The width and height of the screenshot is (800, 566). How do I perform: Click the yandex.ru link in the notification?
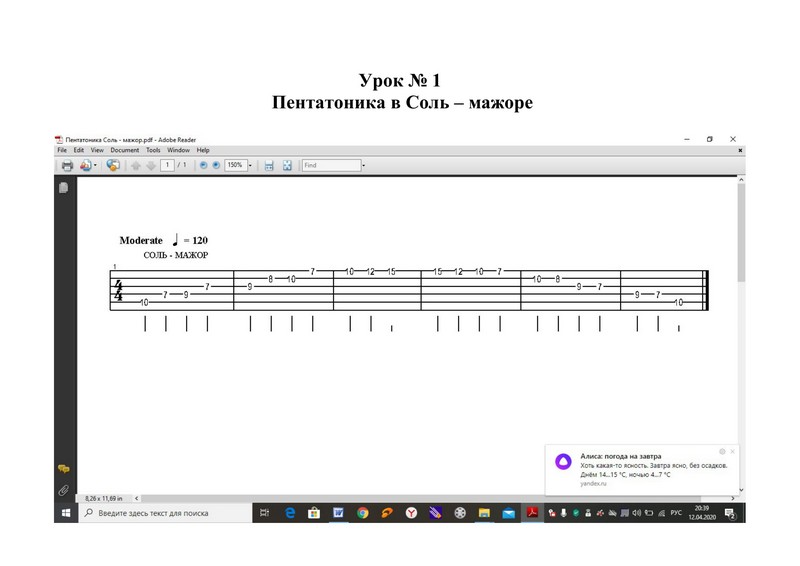[594, 482]
